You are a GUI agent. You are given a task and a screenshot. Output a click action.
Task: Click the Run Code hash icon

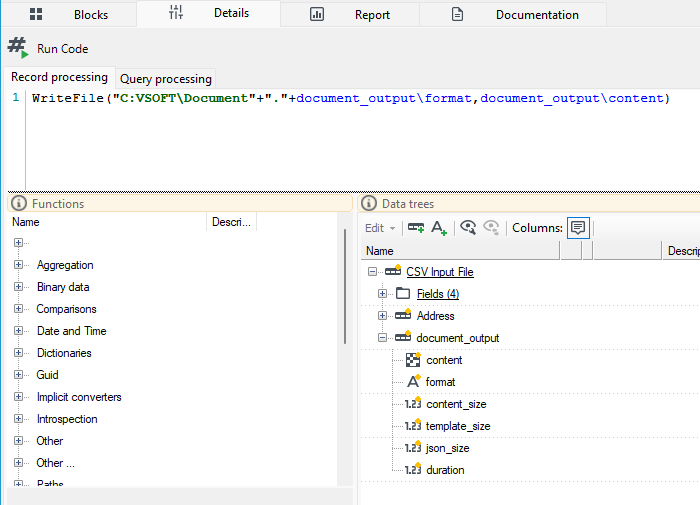pos(18,48)
